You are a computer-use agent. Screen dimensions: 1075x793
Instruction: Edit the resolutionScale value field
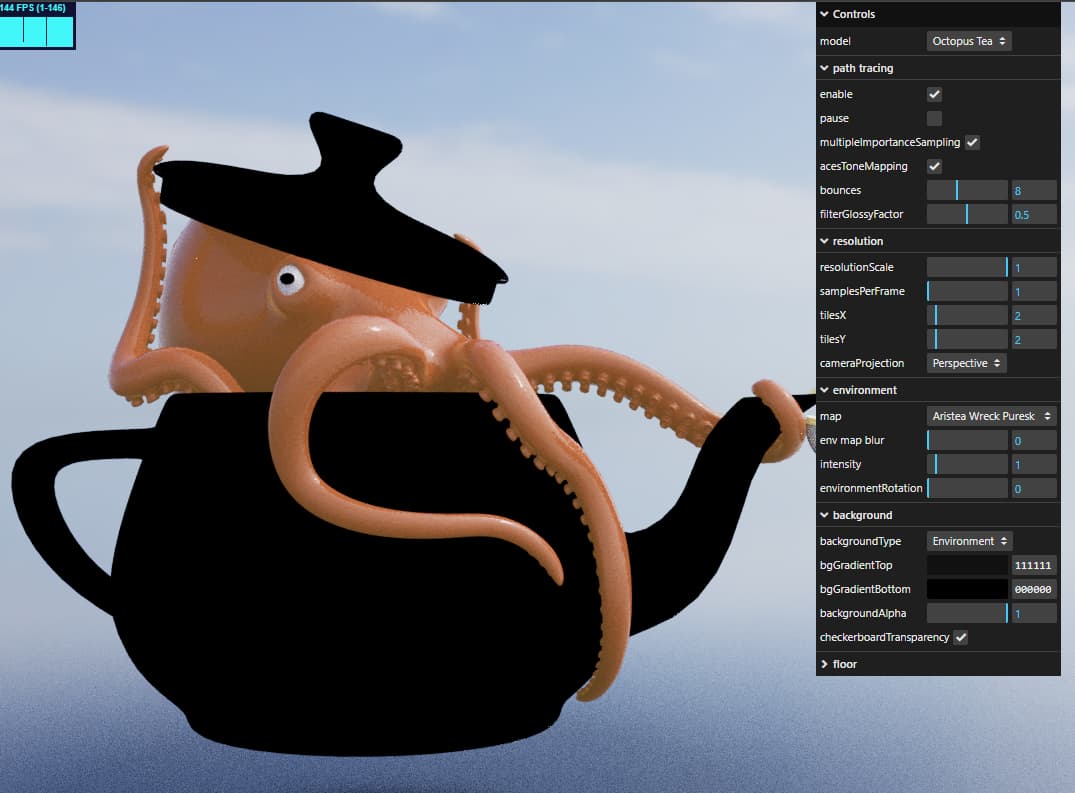[x=1034, y=267]
